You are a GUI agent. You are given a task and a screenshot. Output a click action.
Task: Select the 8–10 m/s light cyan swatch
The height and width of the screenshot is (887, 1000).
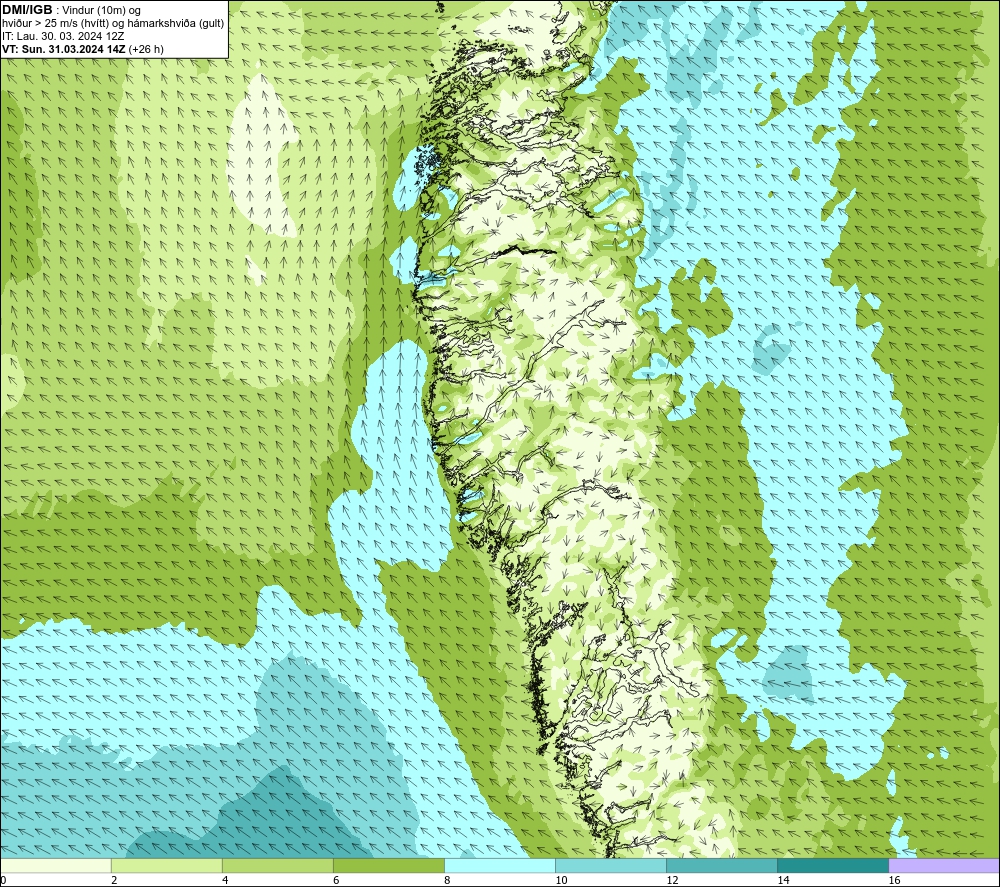pos(499,865)
